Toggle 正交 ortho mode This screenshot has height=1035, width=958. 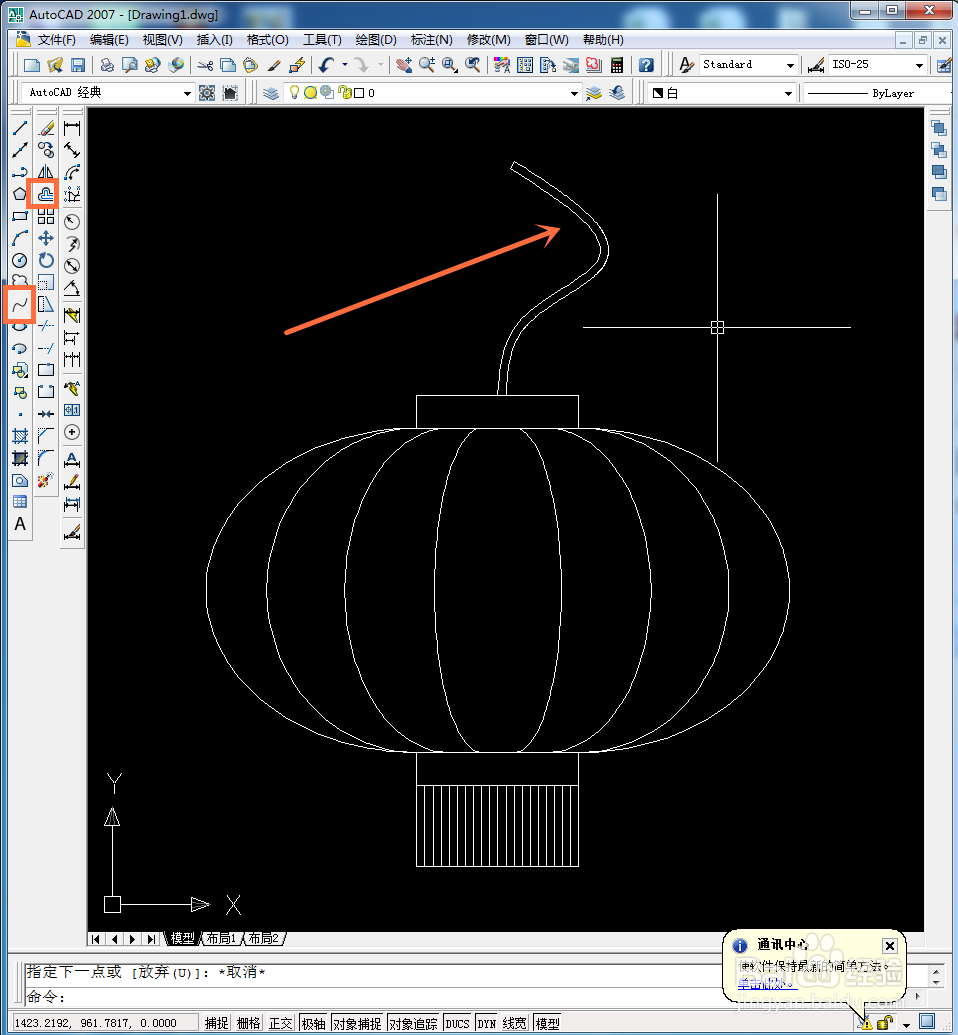click(x=280, y=1023)
